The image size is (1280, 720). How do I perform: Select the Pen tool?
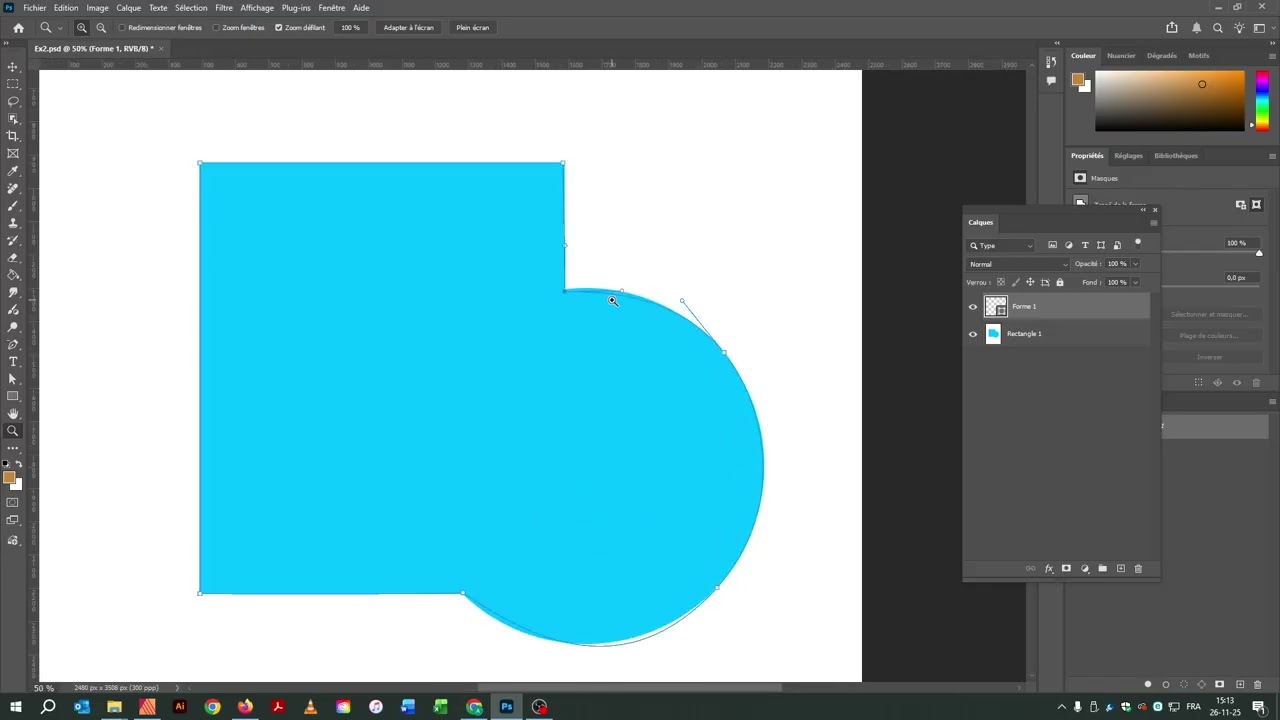pos(13,344)
